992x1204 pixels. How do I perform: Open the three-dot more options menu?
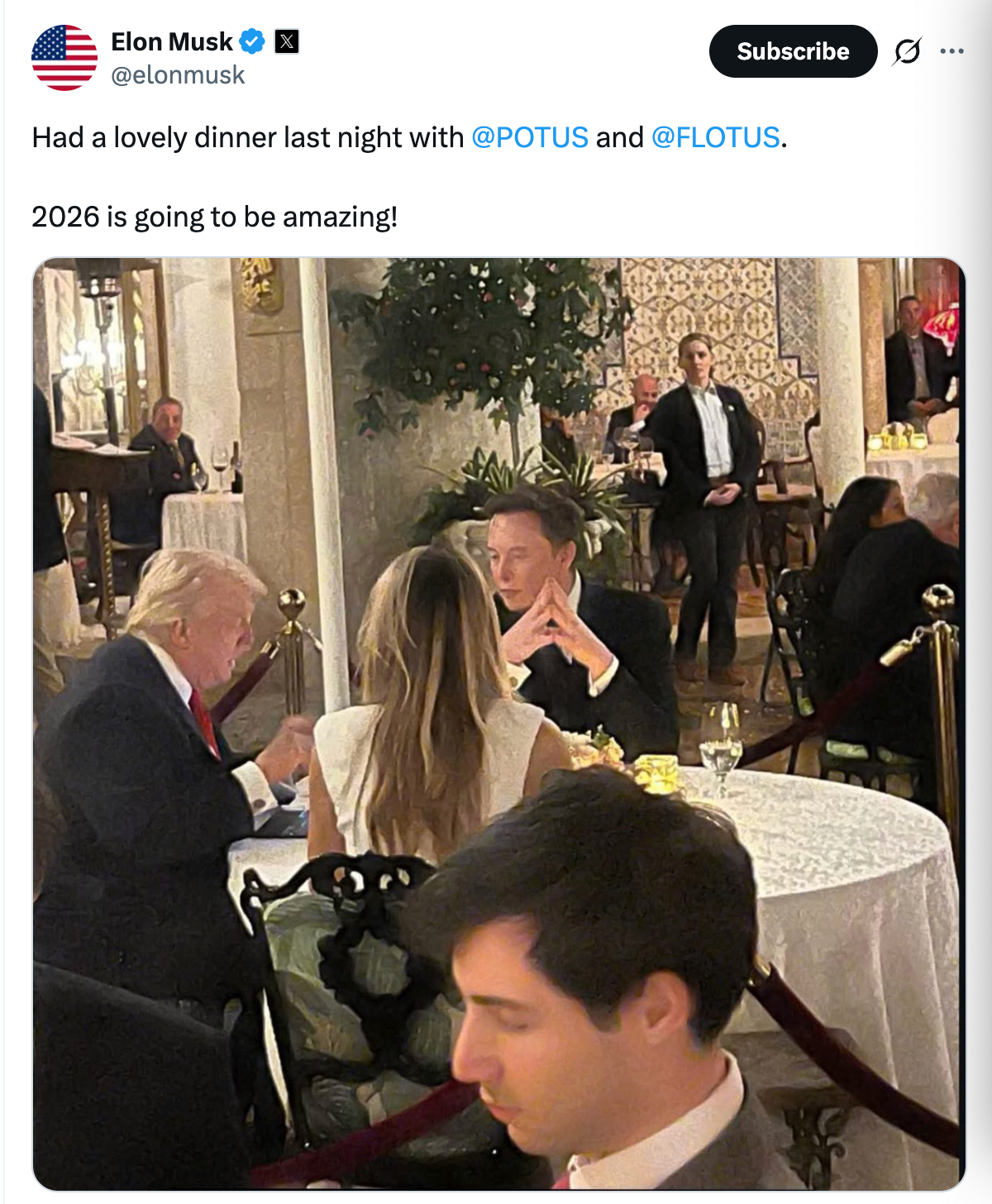(951, 51)
